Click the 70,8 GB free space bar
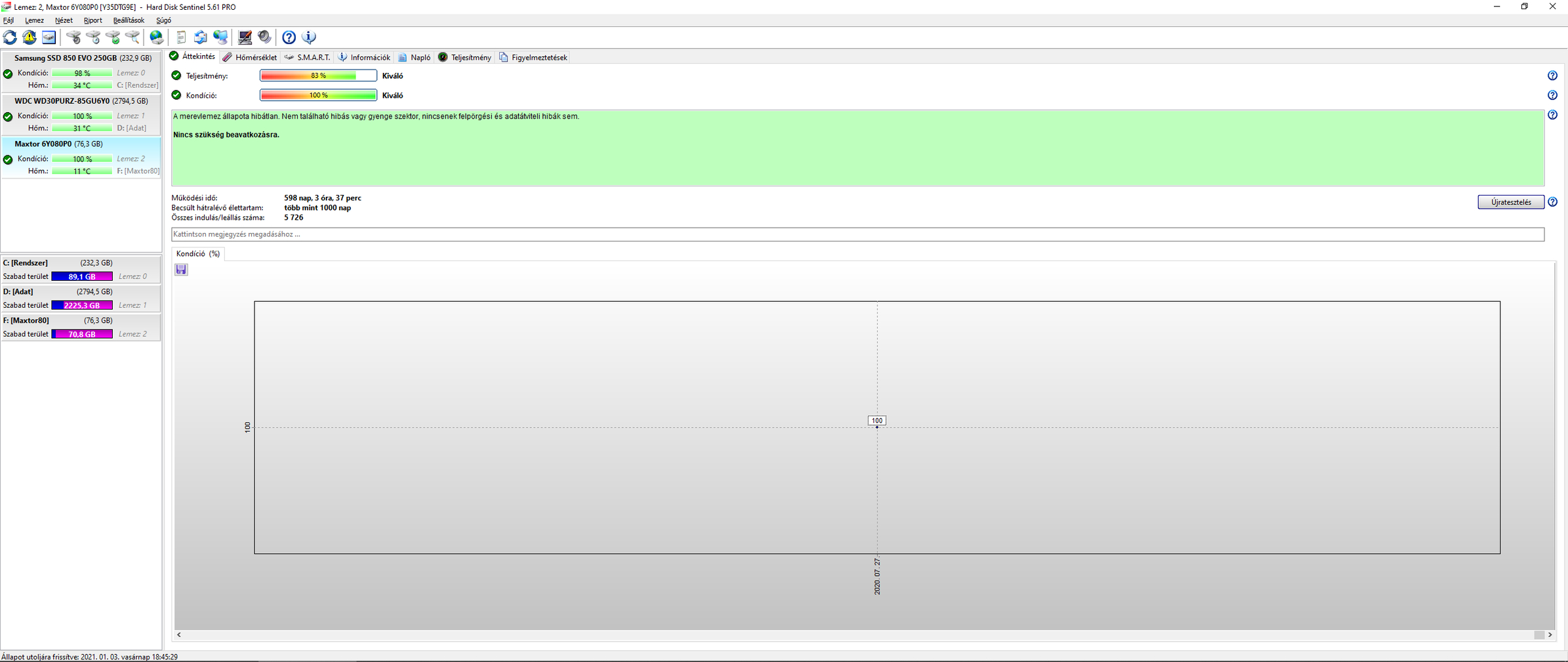The image size is (1568, 662). 82,335
